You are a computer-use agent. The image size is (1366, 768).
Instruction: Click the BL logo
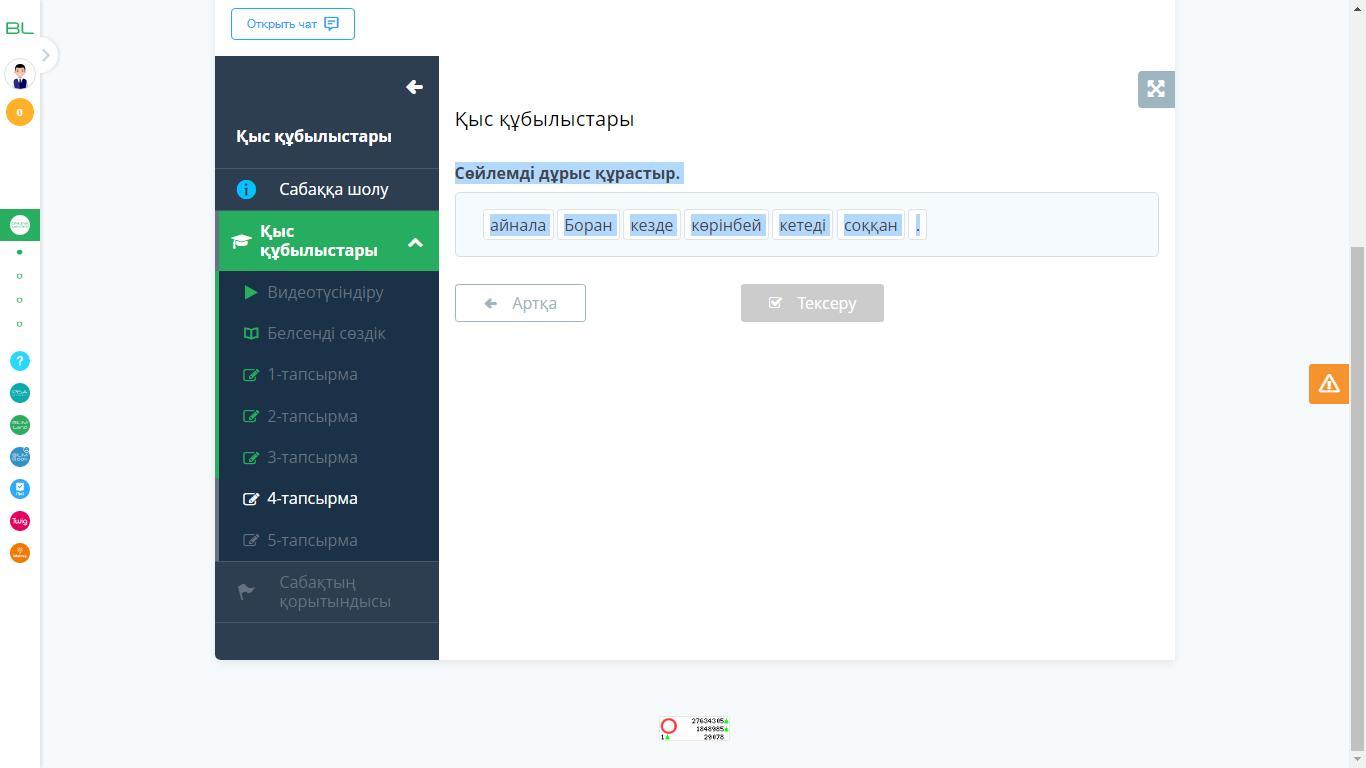(19, 28)
